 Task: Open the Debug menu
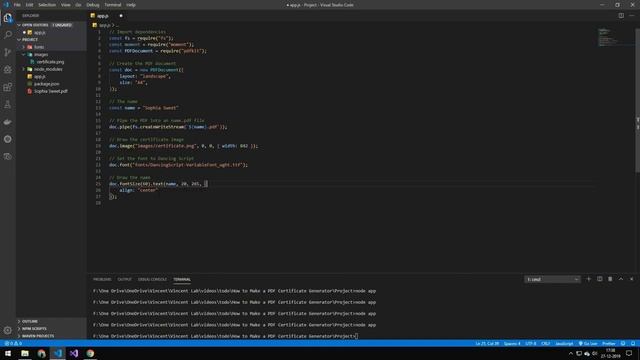click(x=93, y=5)
